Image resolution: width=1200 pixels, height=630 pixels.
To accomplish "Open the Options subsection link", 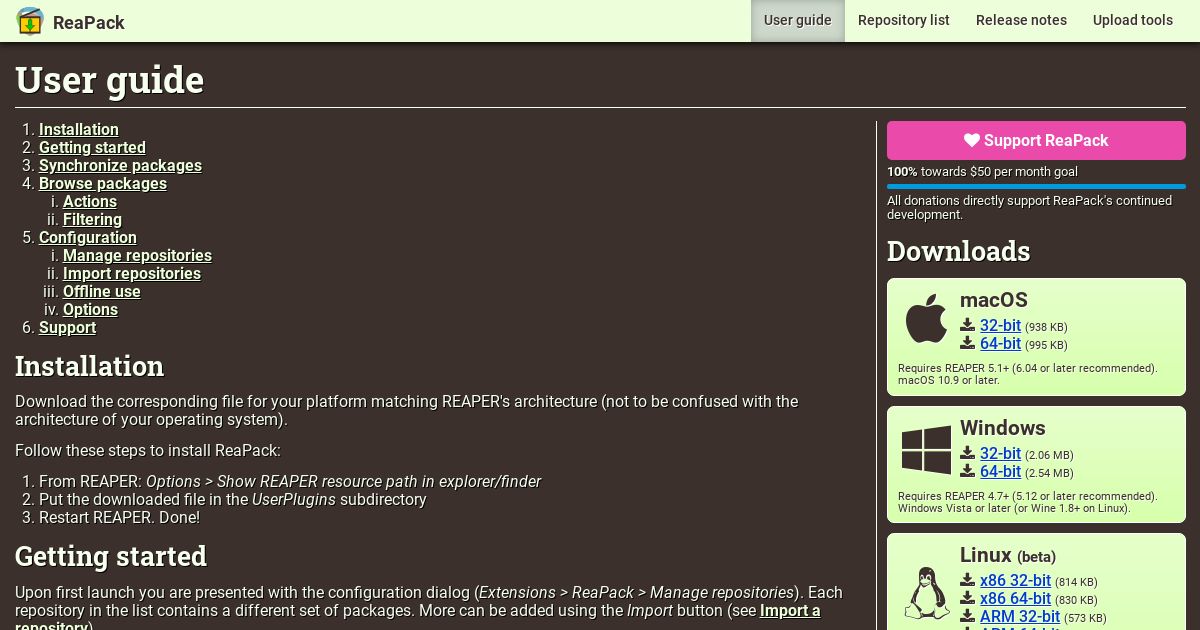I will click(90, 309).
